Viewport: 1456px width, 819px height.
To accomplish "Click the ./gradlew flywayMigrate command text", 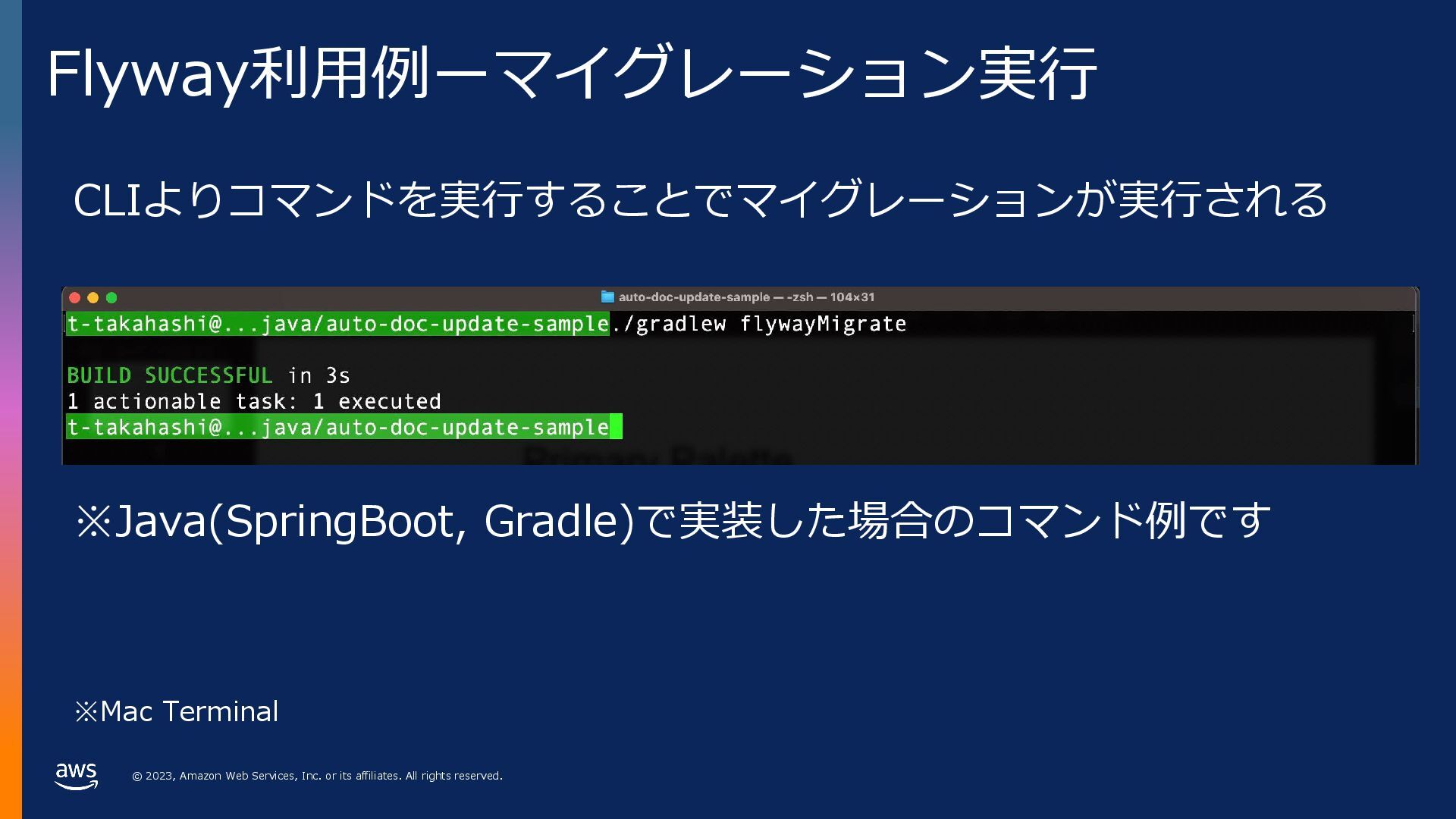I will 759,325.
